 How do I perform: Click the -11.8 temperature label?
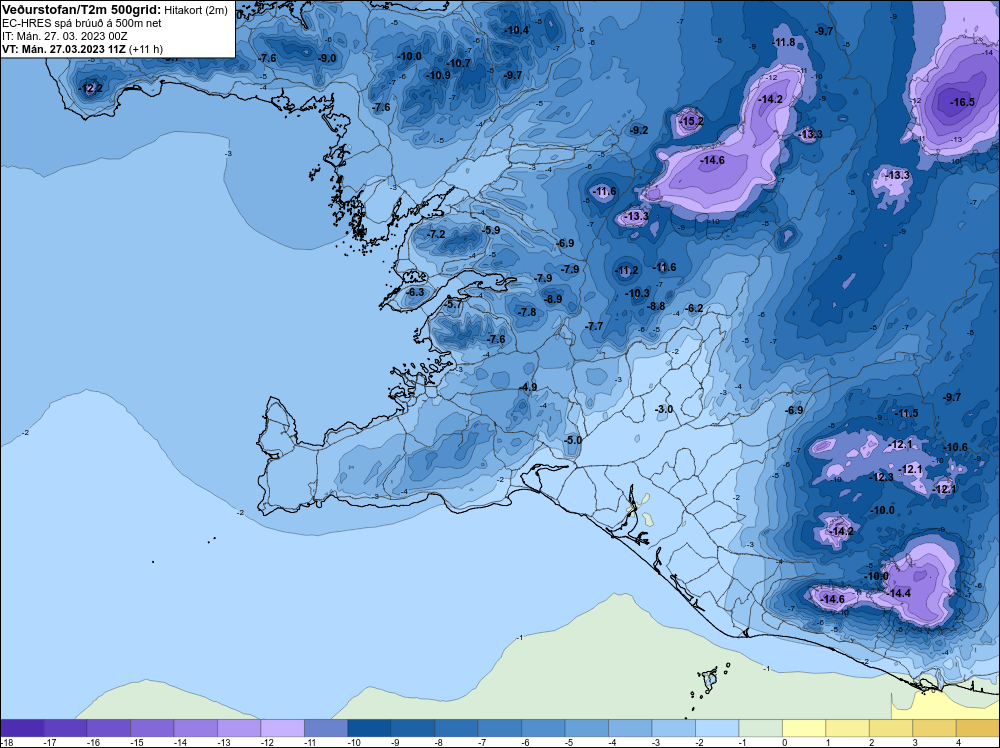click(x=784, y=42)
